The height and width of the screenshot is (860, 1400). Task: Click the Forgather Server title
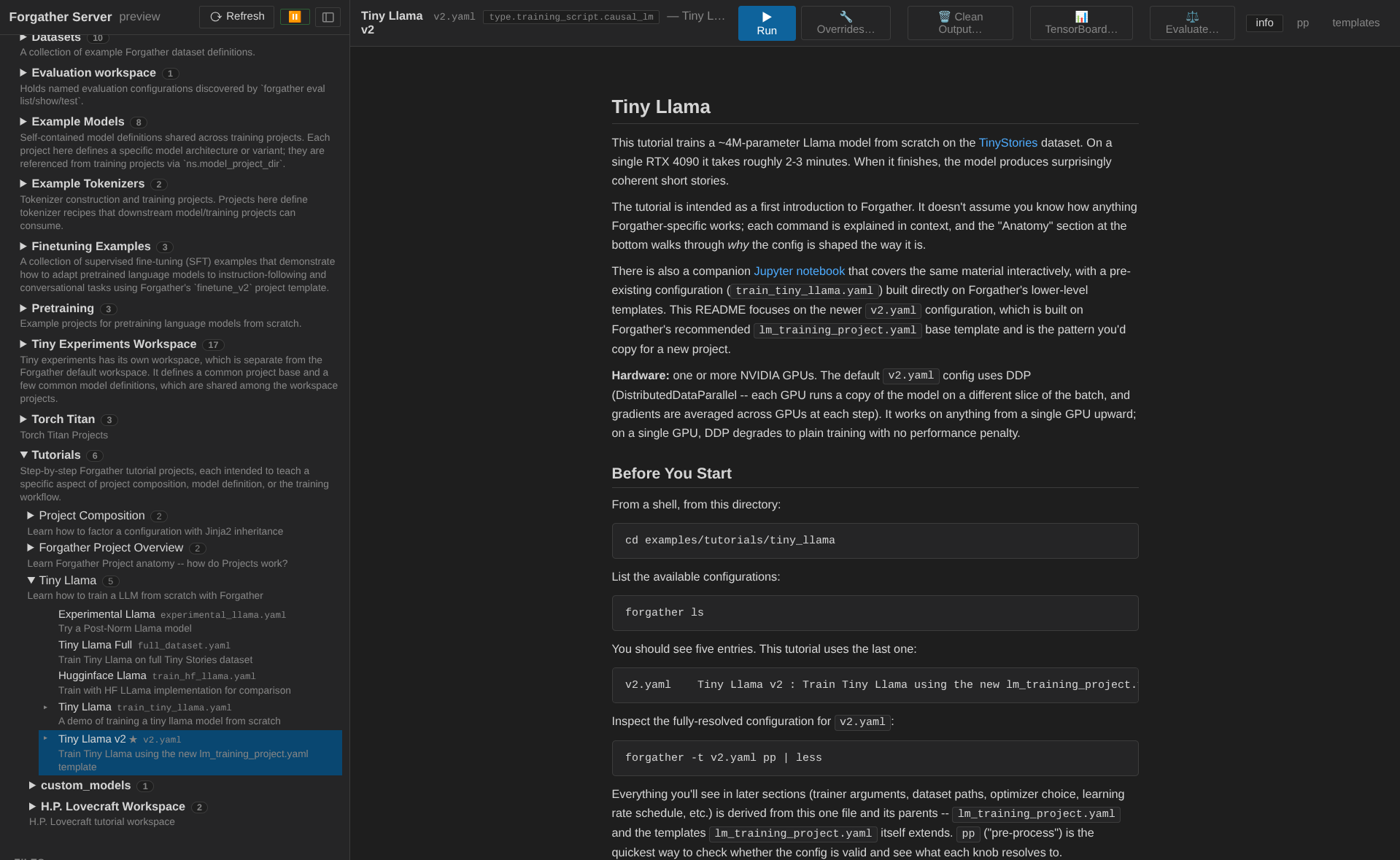click(61, 17)
